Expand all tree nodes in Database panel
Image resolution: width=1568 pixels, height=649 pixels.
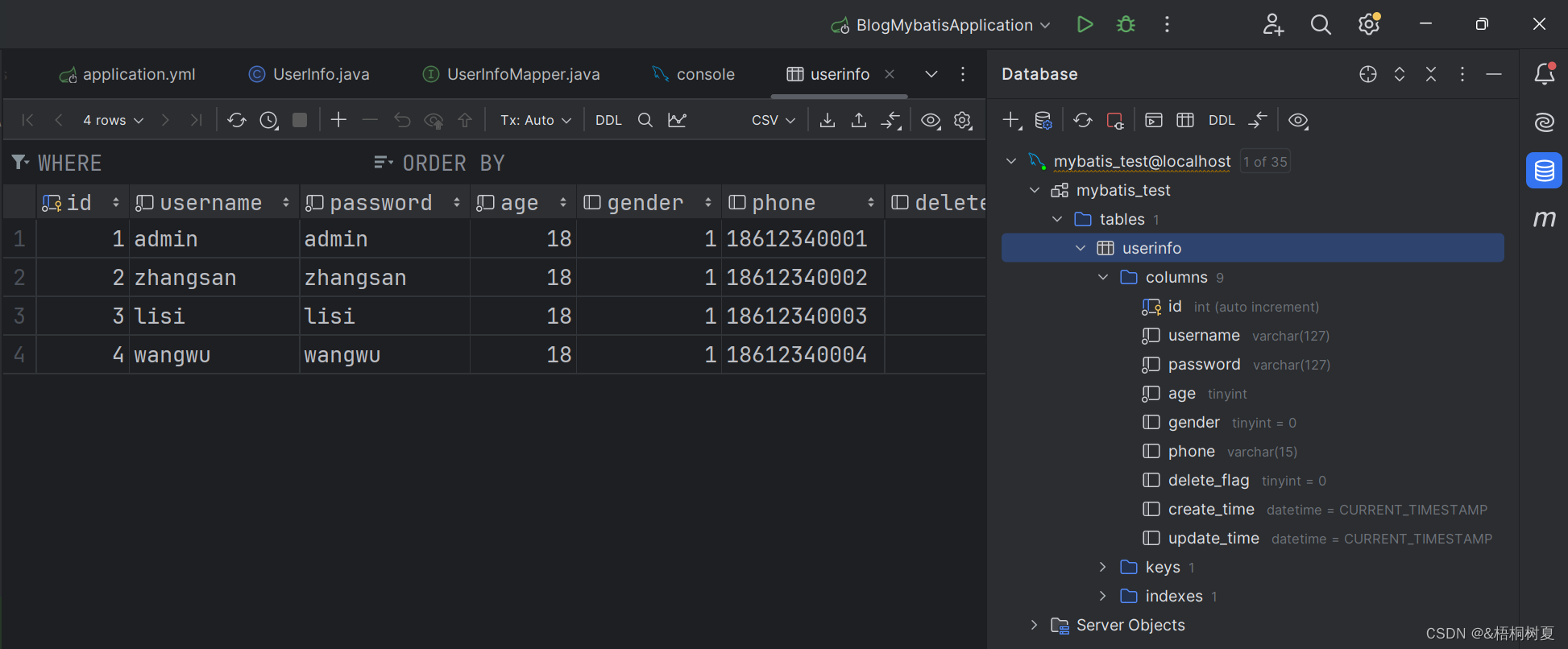(1400, 74)
